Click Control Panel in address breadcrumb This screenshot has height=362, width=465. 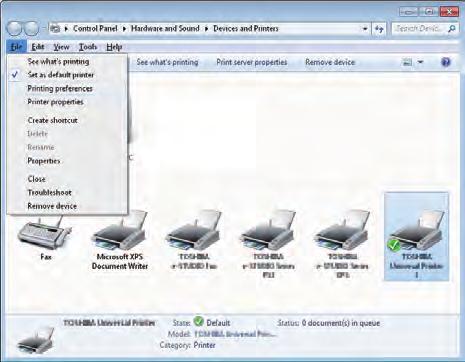point(95,29)
